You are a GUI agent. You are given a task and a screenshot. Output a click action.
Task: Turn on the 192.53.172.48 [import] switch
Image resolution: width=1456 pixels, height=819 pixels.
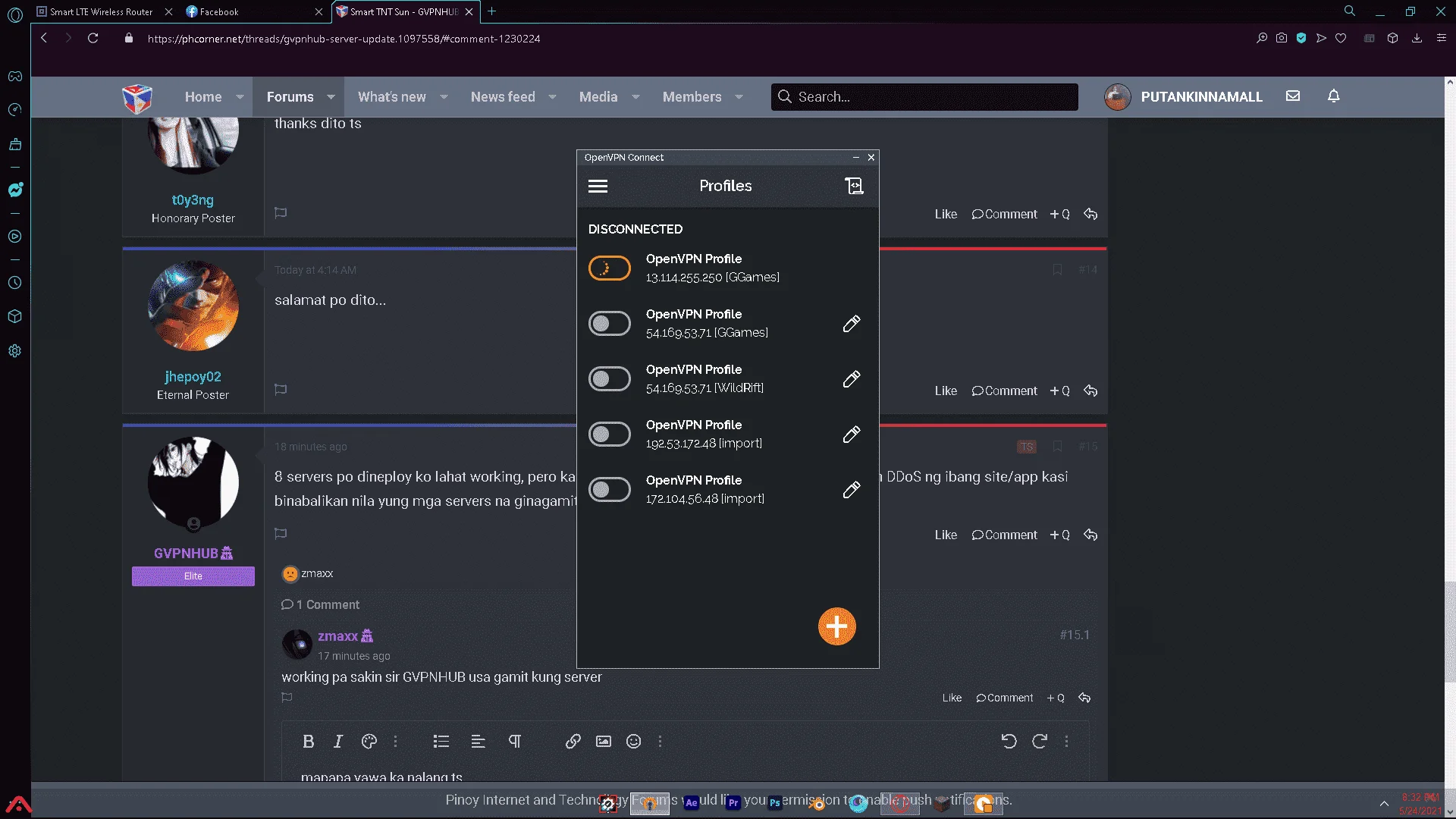(x=609, y=435)
